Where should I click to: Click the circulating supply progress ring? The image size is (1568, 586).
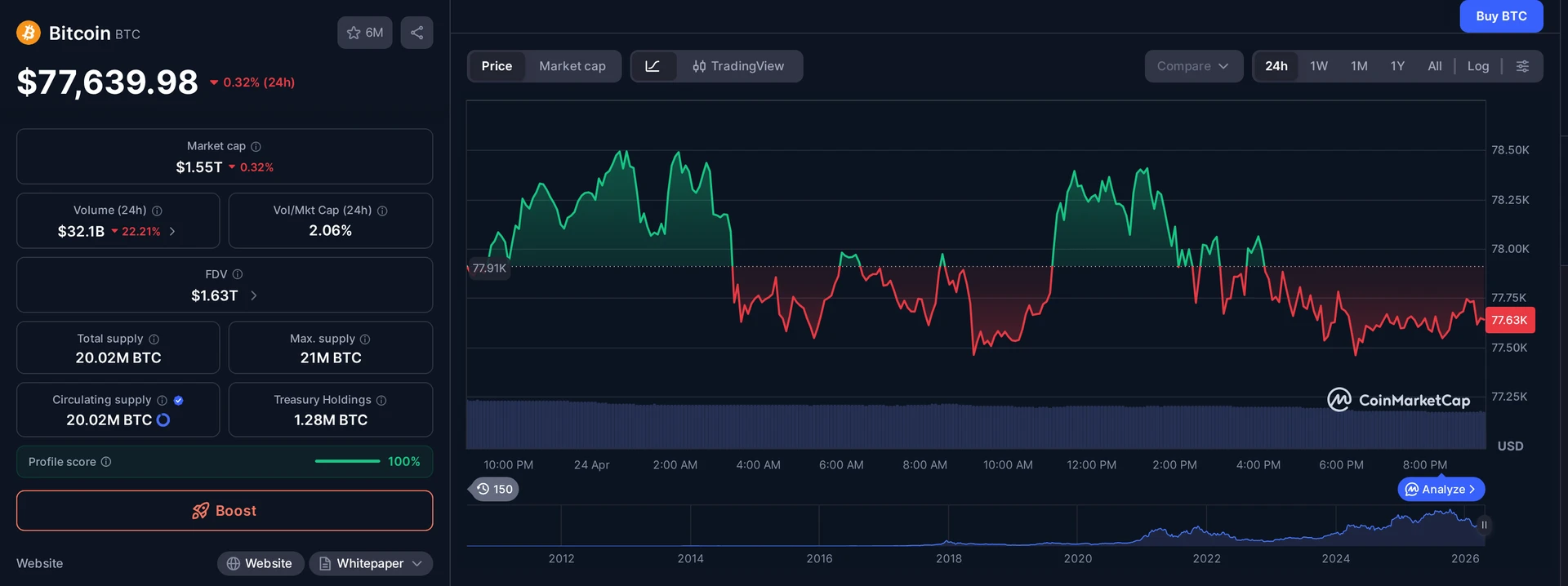163,420
